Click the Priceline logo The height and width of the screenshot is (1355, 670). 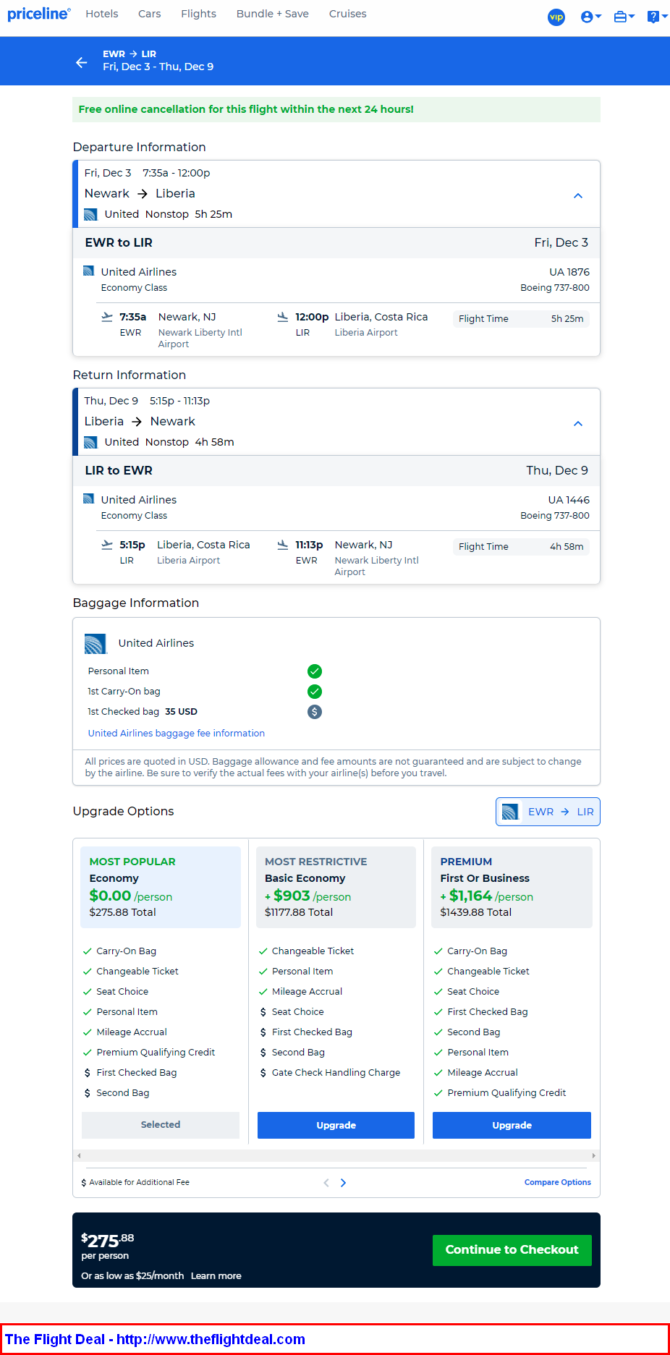click(x=39, y=15)
